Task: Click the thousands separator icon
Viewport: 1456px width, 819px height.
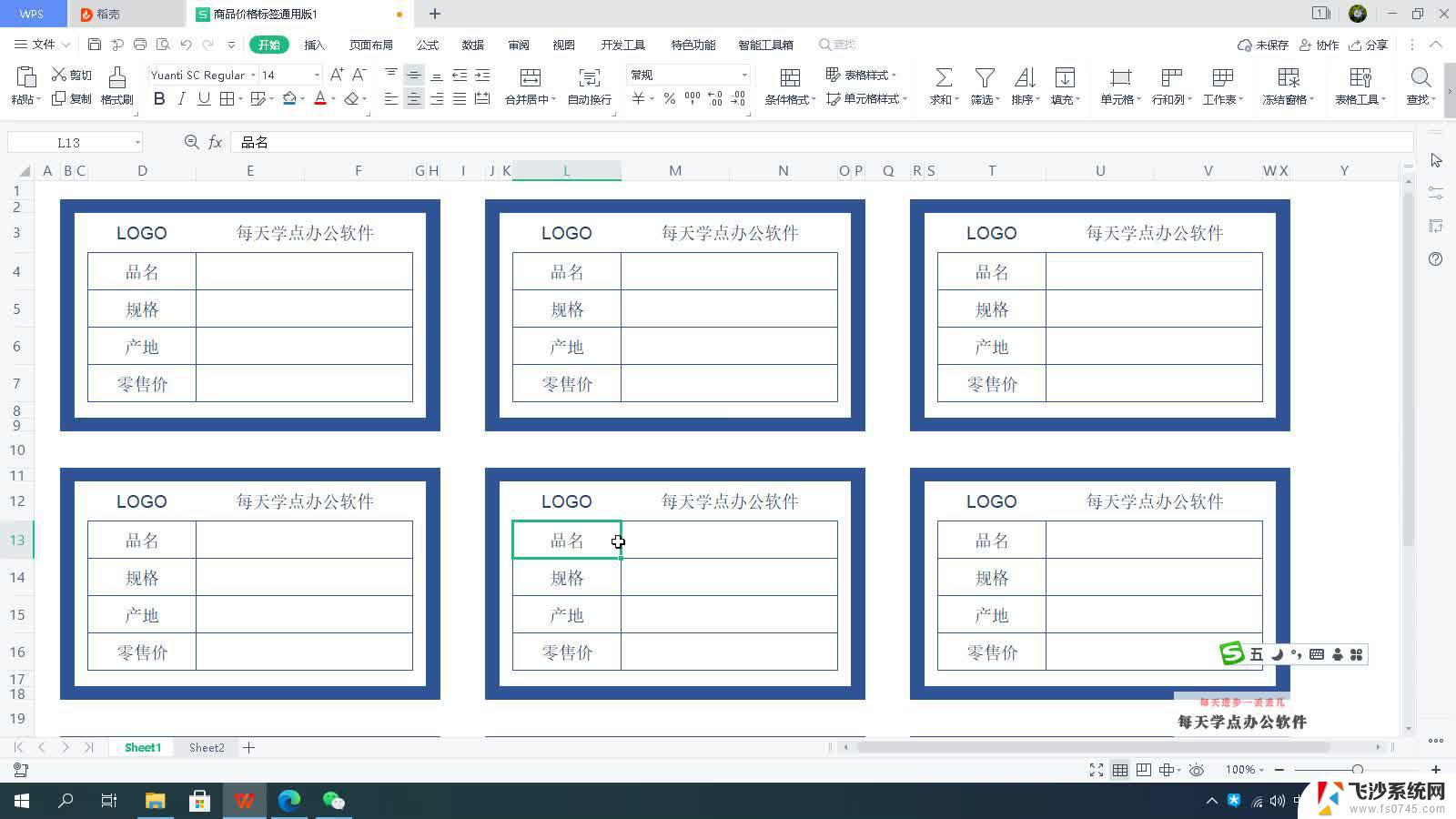Action: pyautogui.click(x=693, y=98)
